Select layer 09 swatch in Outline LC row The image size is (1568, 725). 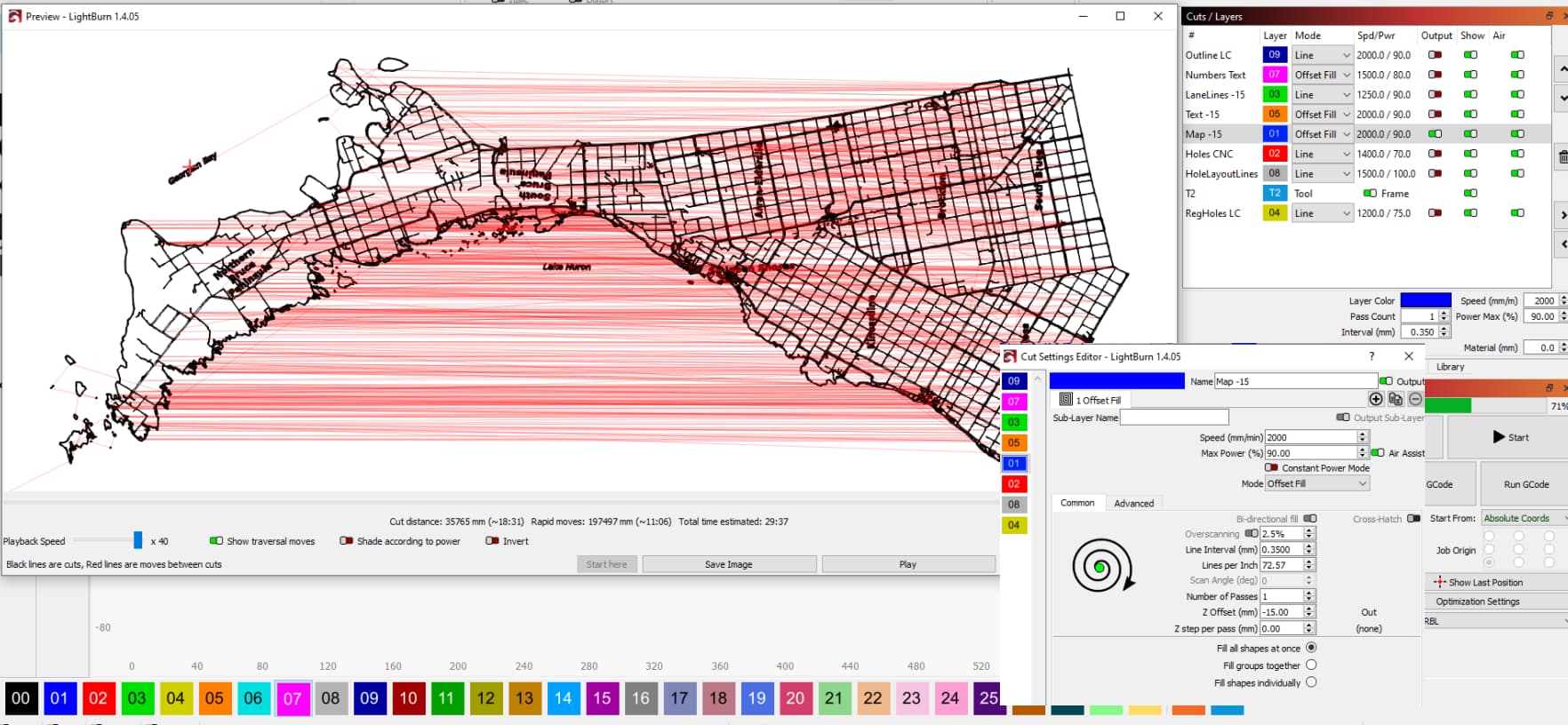pyautogui.click(x=1275, y=55)
